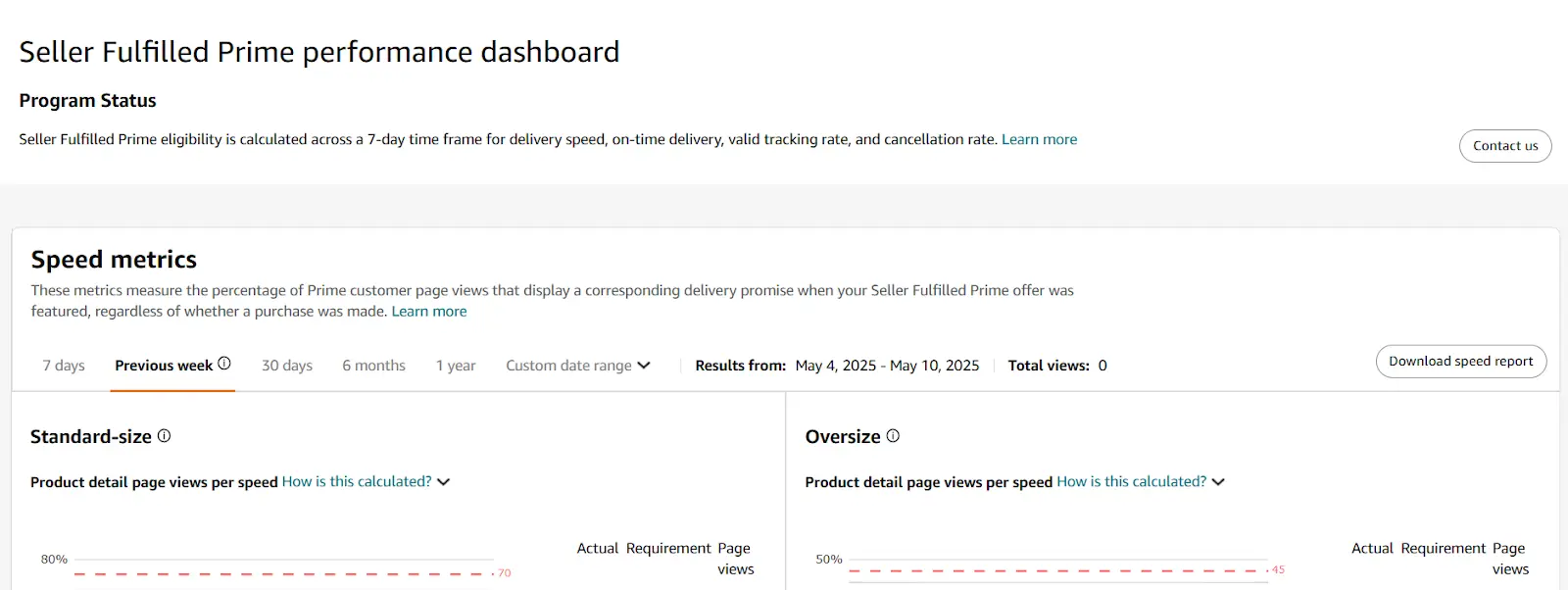Image resolution: width=1568 pixels, height=590 pixels.
Task: Click Requirement column header in Standard-size table
Action: click(x=669, y=549)
